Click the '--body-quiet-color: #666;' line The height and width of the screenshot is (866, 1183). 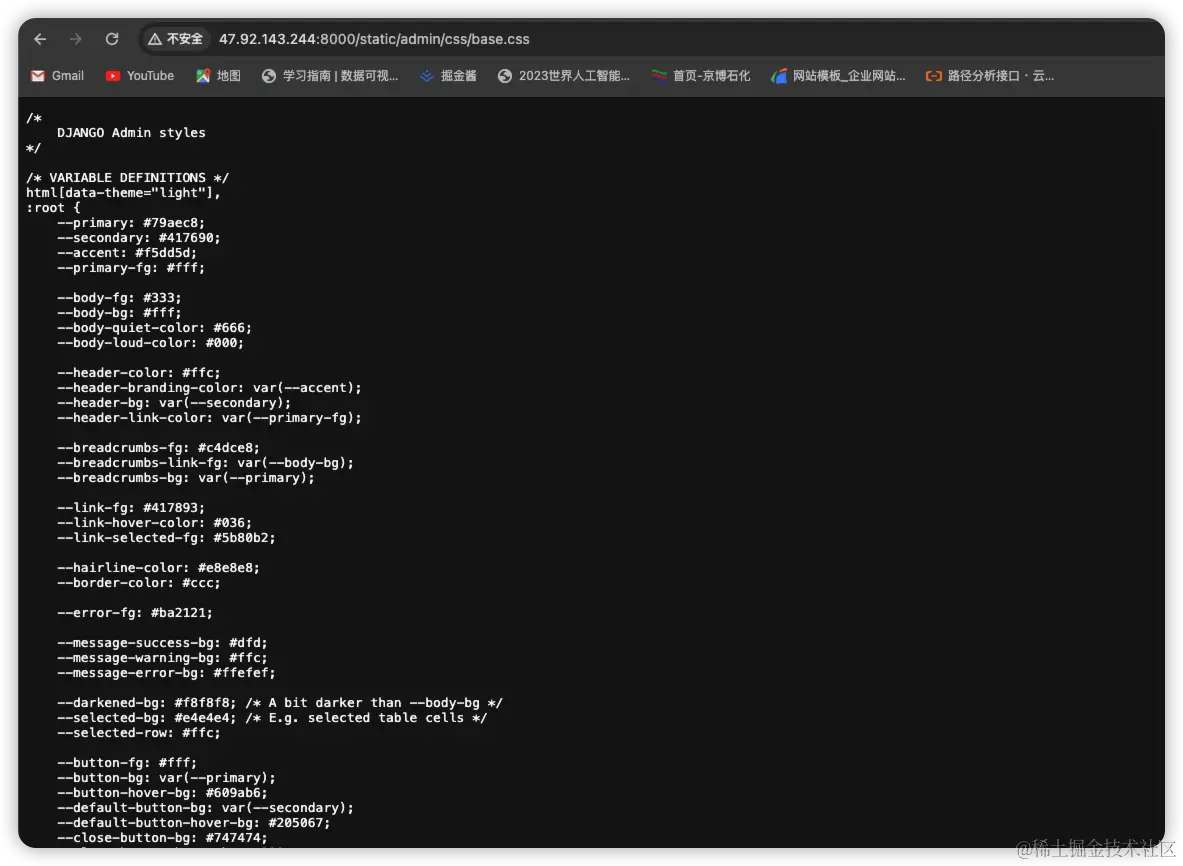click(x=154, y=328)
